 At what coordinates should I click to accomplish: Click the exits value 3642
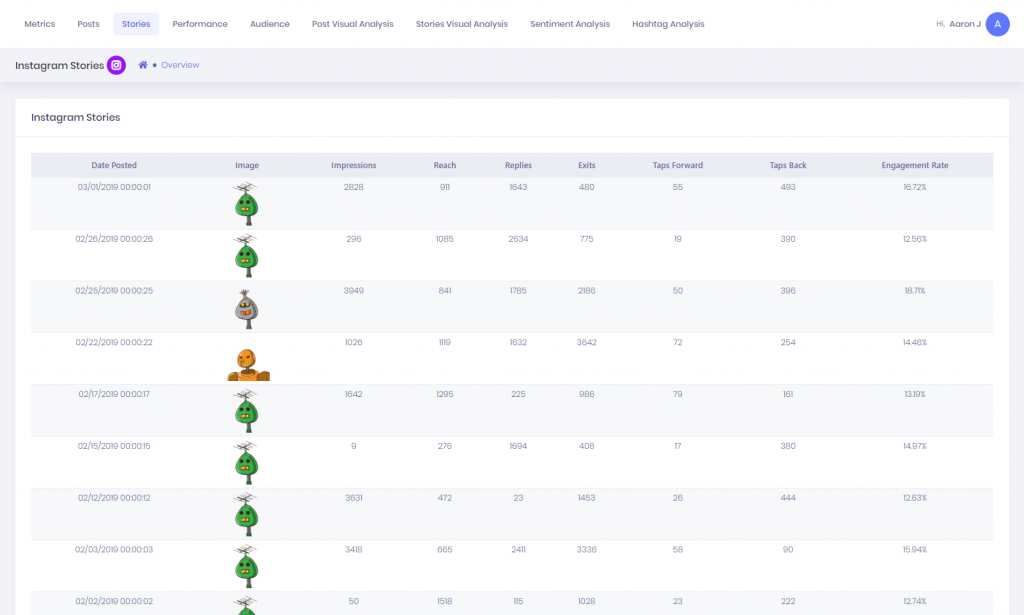point(586,342)
